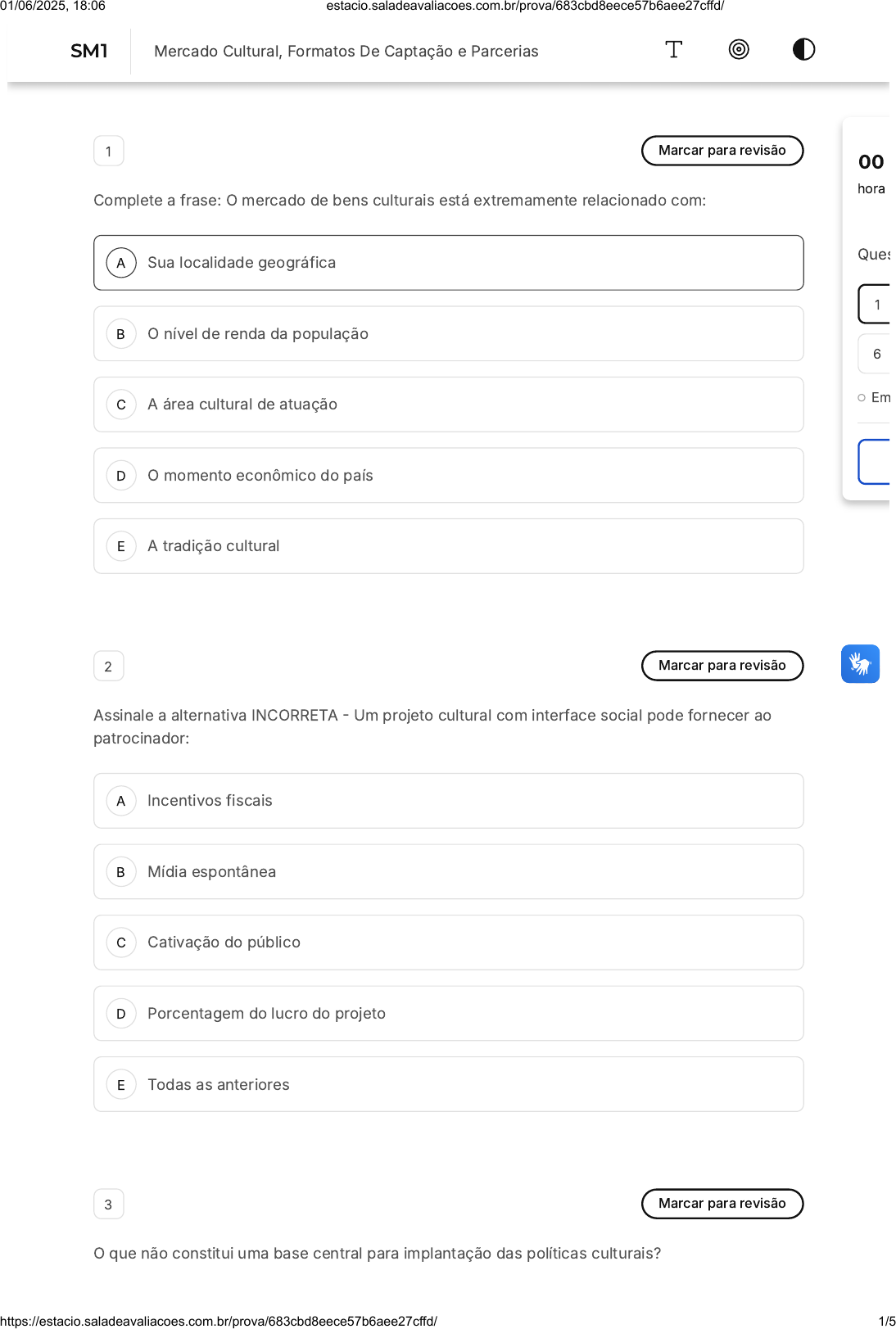Select Mídia espontânea answer
This screenshot has width=896, height=1329.
click(x=448, y=872)
